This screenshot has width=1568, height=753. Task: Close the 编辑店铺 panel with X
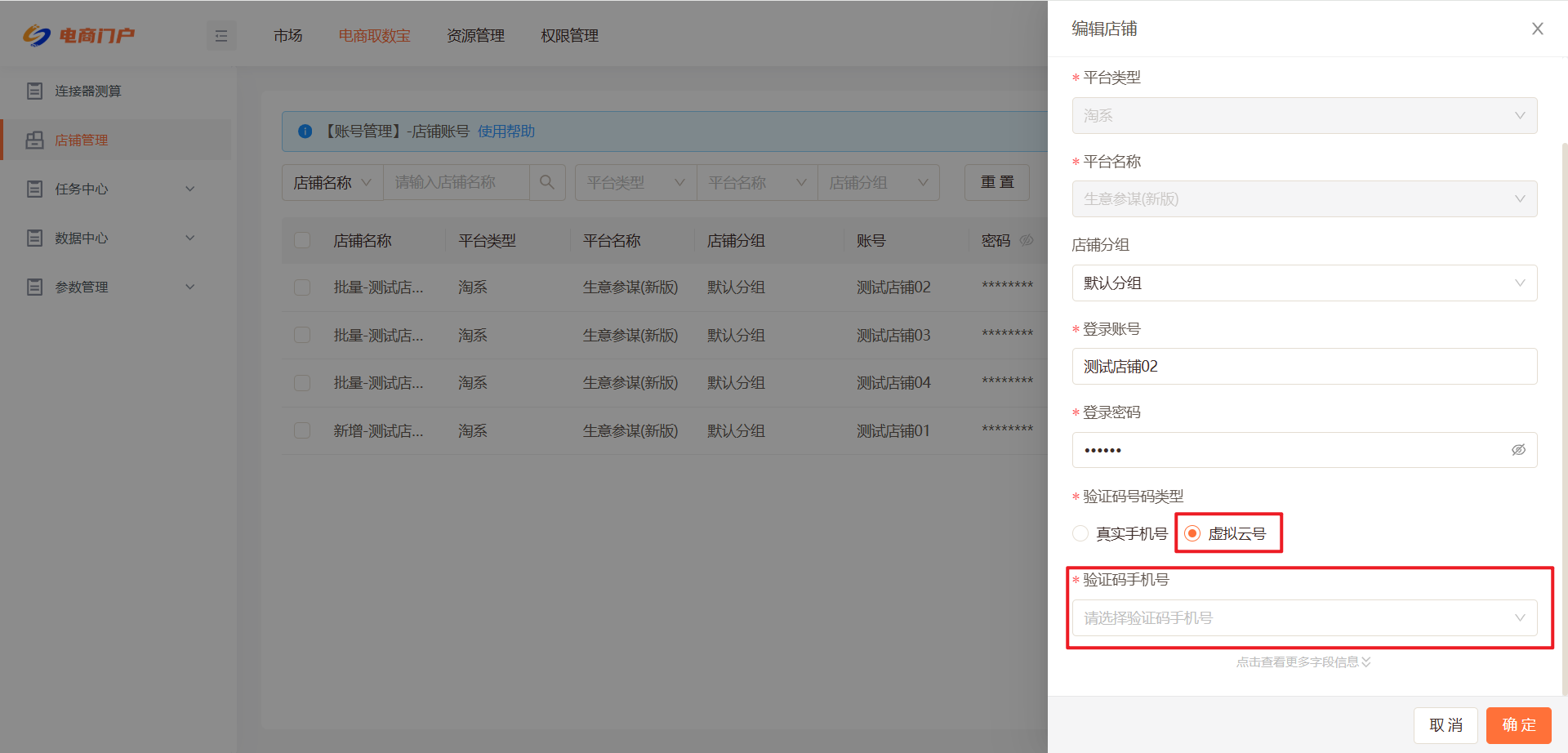pyautogui.click(x=1537, y=29)
